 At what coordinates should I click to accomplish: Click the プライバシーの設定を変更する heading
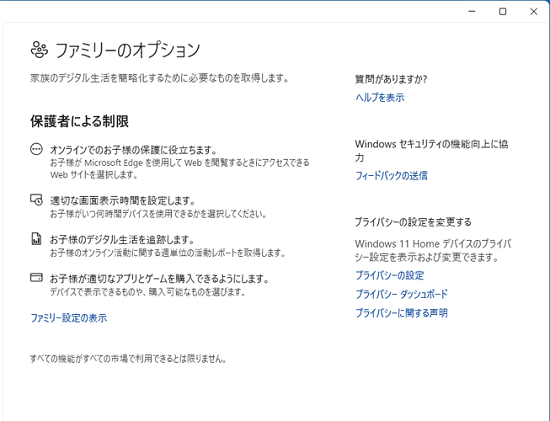[413, 222]
